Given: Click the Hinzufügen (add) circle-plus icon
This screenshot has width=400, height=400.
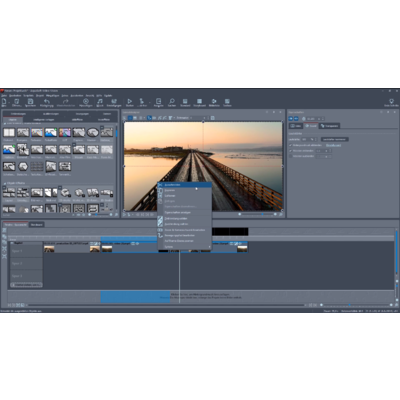Looking at the screenshot, I should point(86,101).
